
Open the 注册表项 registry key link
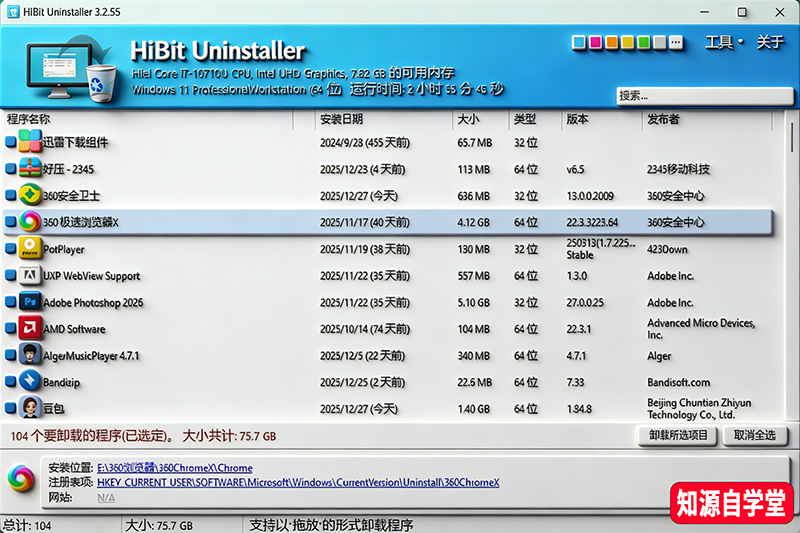(298, 483)
